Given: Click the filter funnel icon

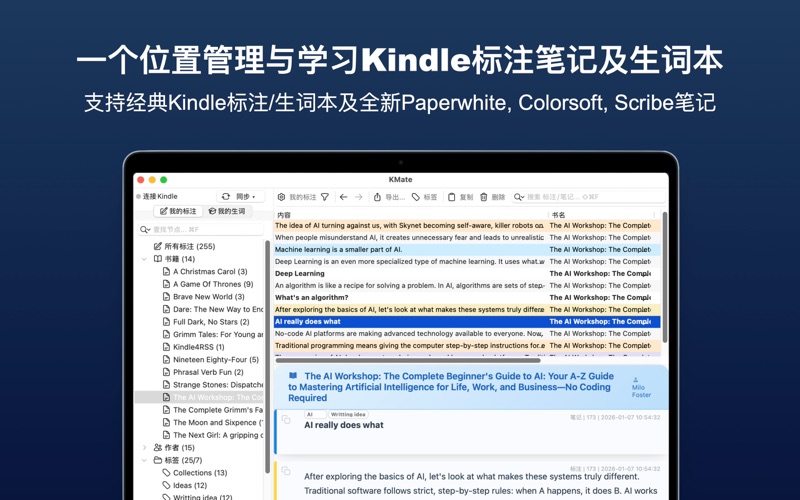Looking at the screenshot, I should [325, 197].
